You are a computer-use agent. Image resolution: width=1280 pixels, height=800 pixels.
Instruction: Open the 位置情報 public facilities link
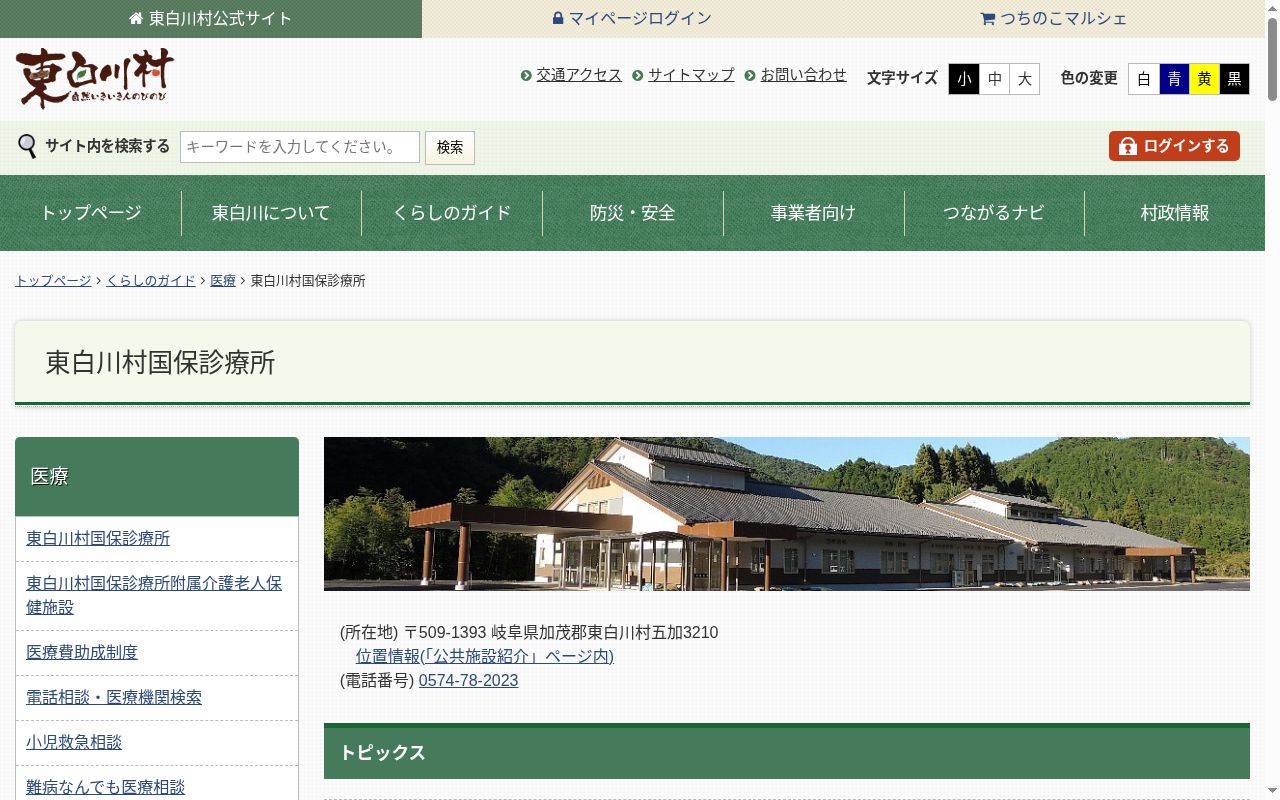485,656
